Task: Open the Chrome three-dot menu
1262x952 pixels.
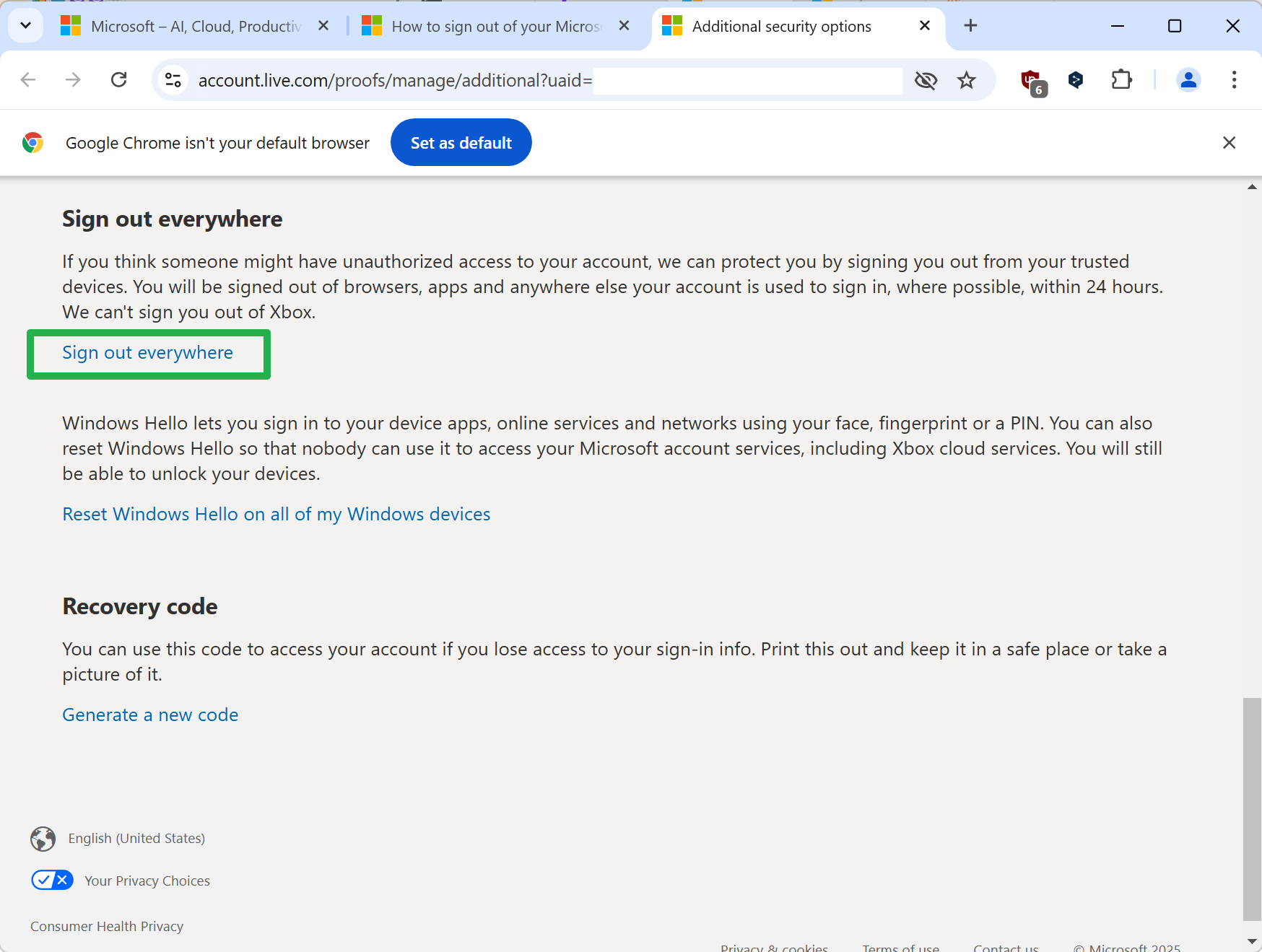Action: tap(1233, 80)
